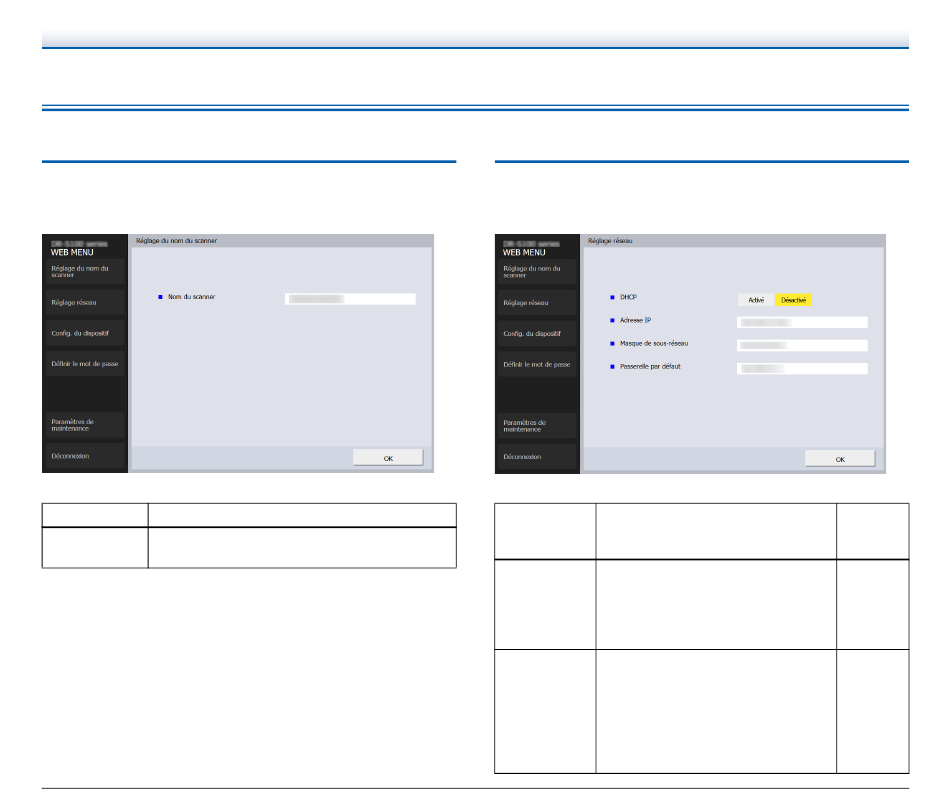Viewport: 950px width, 806px height.
Task: Confirm scanner name with the OK button
Action: [388, 458]
